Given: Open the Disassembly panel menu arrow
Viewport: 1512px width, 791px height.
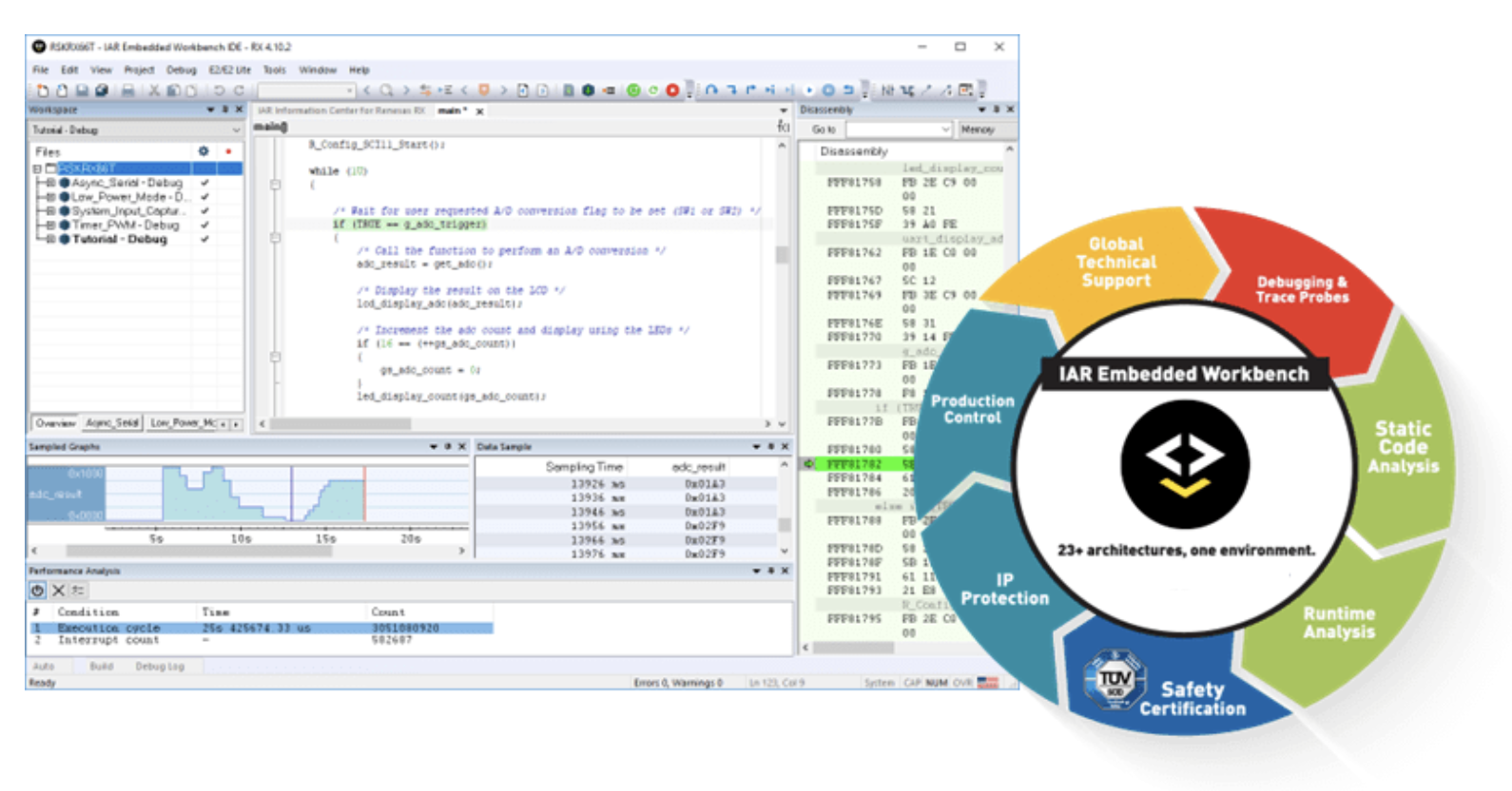Looking at the screenshot, I should (x=982, y=109).
